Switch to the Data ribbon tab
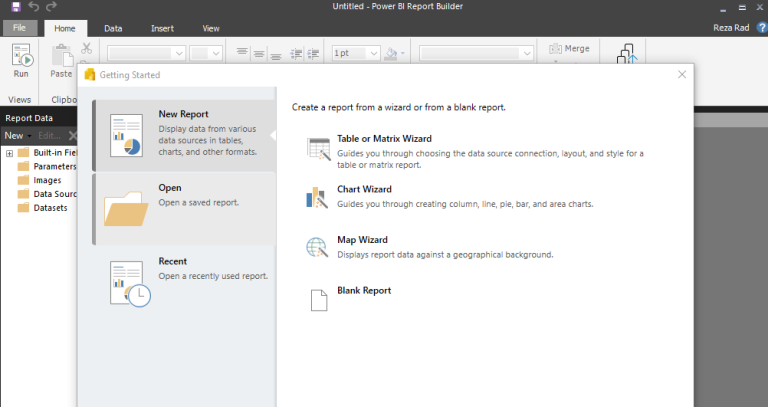The width and height of the screenshot is (768, 407). (x=113, y=29)
